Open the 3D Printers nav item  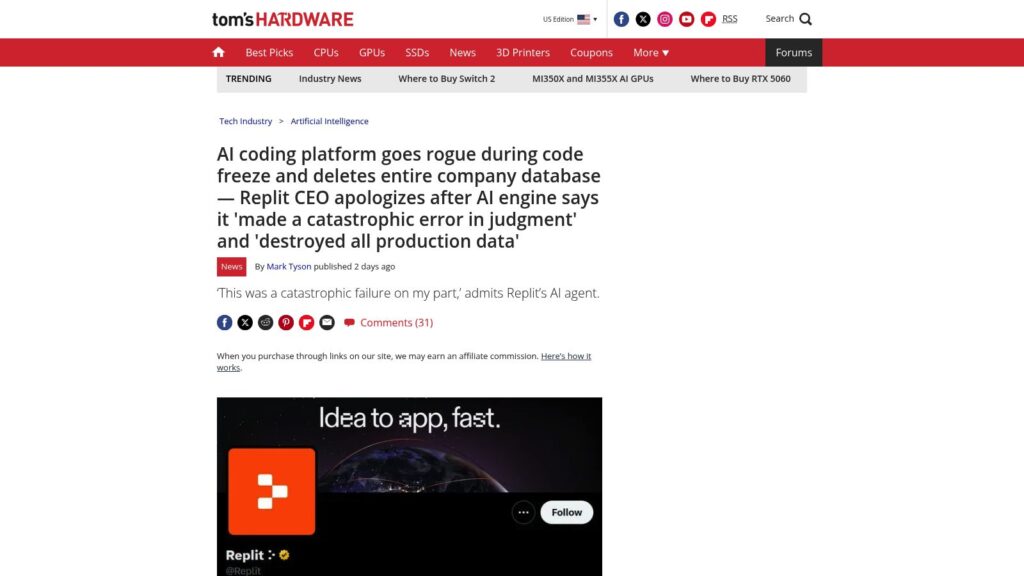(x=522, y=52)
